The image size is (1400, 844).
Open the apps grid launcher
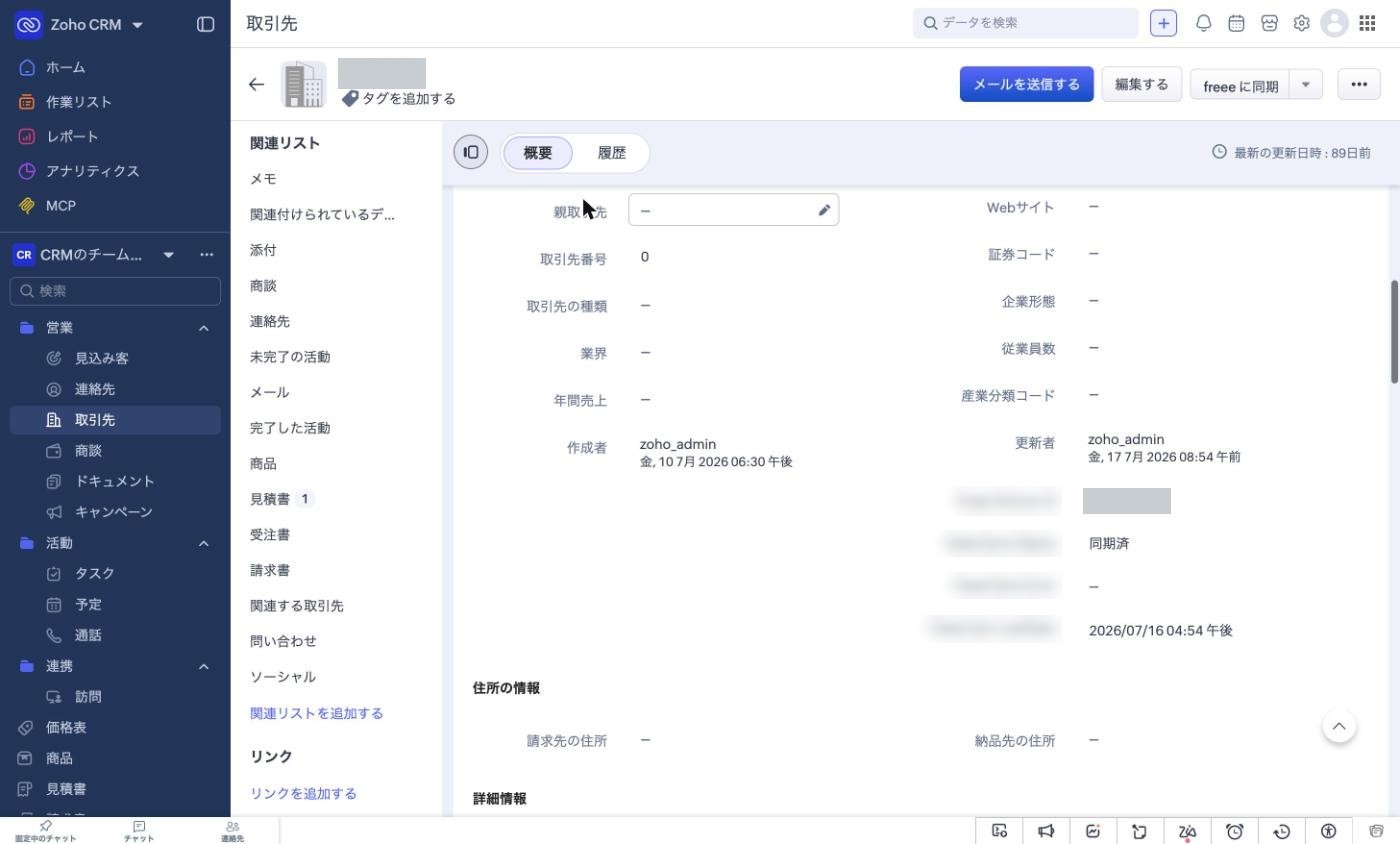pyautogui.click(x=1367, y=23)
